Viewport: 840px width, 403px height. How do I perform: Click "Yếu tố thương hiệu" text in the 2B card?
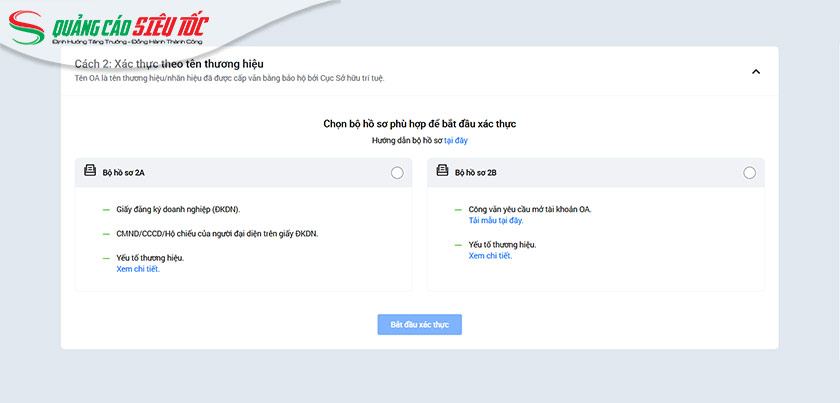coord(502,245)
